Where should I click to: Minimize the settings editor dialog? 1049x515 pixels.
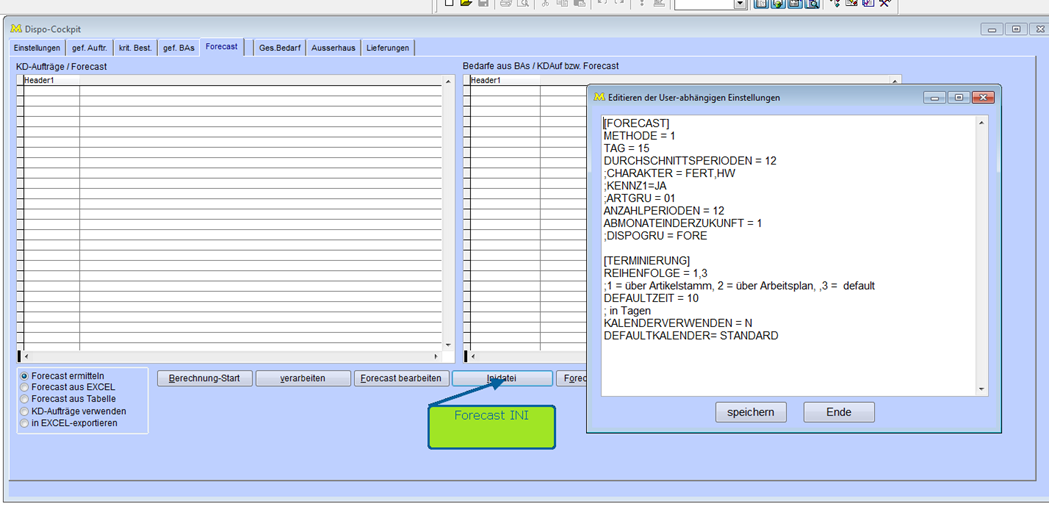click(x=934, y=97)
